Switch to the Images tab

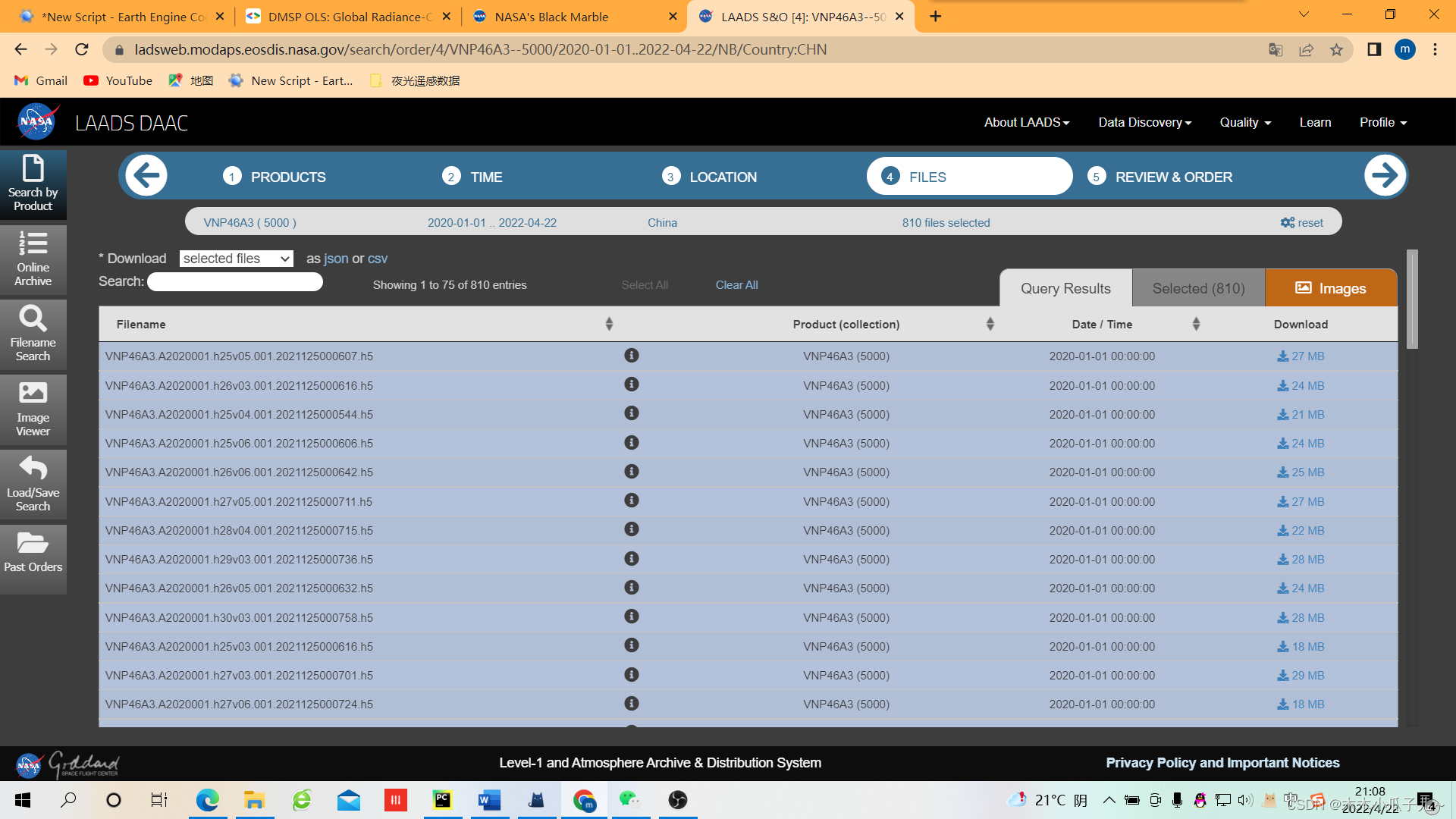click(1330, 288)
